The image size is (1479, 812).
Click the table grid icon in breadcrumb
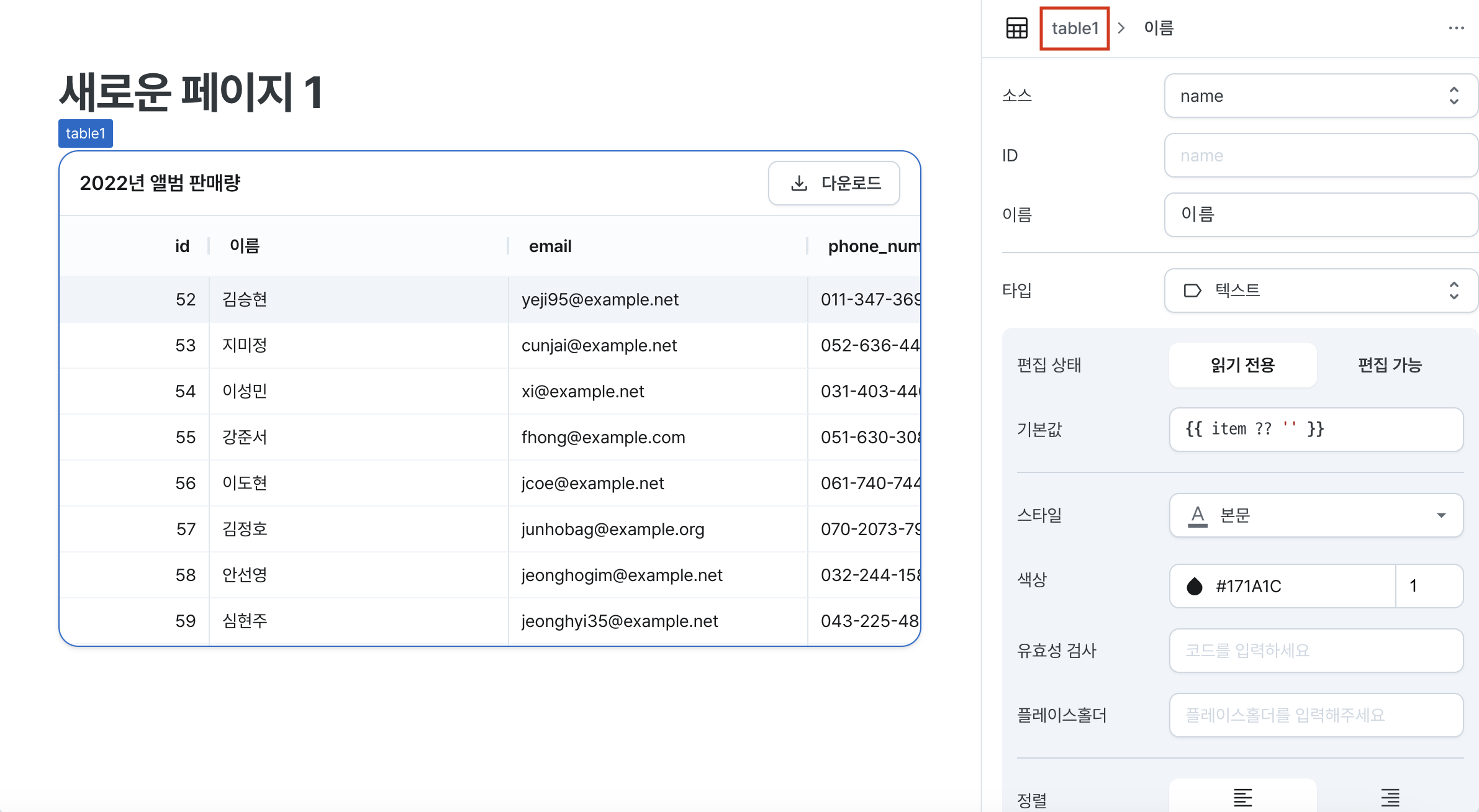[1016, 28]
